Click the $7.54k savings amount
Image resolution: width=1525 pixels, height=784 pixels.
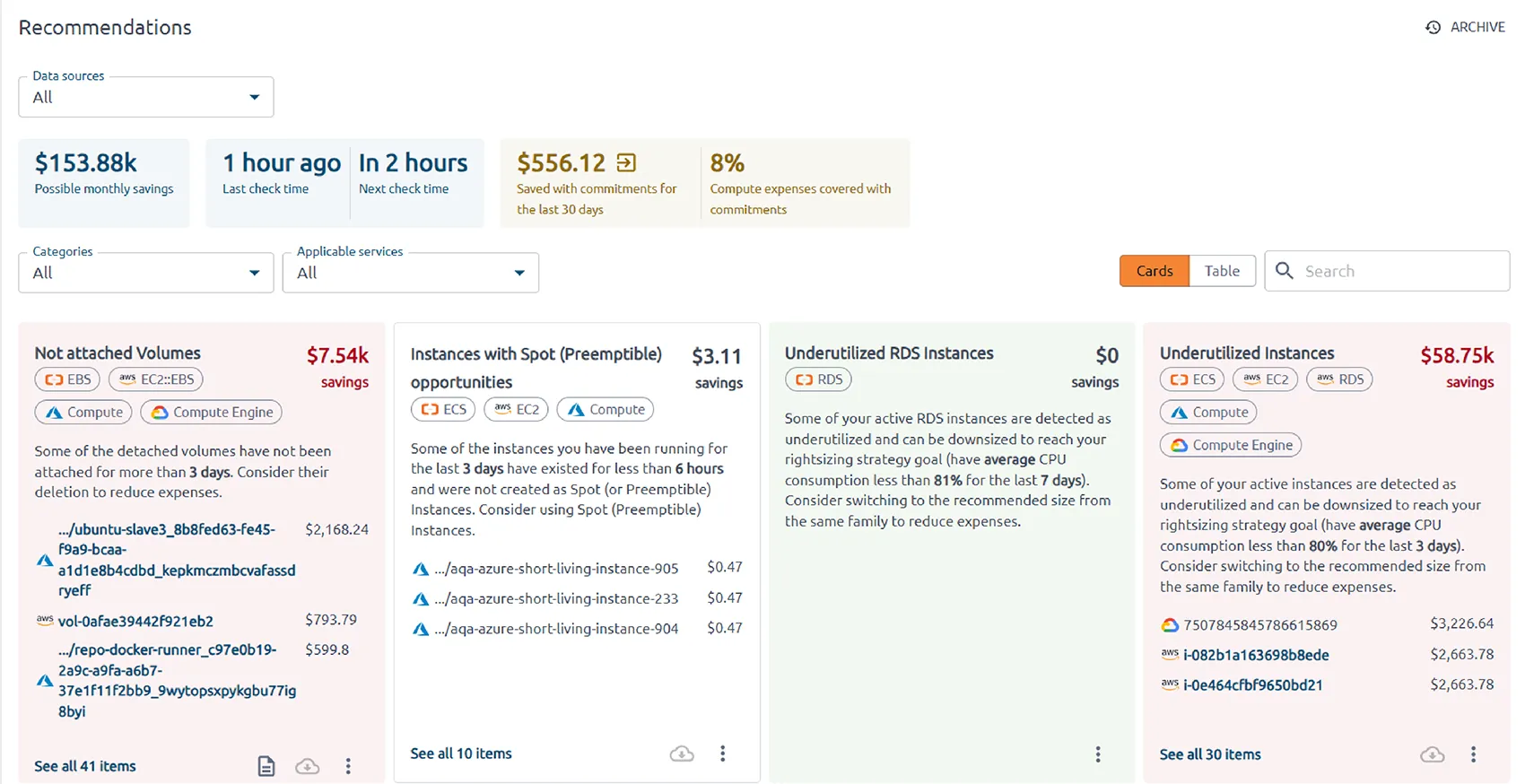pyautogui.click(x=338, y=356)
